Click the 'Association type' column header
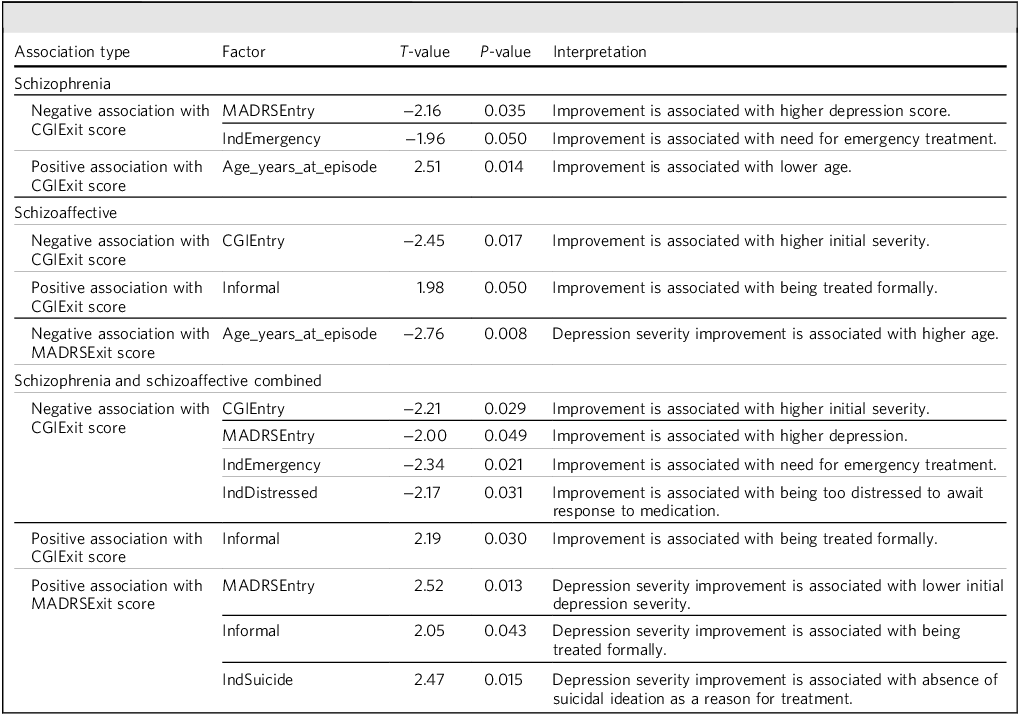Image resolution: width=1020 pixels, height=715 pixels. click(x=72, y=52)
